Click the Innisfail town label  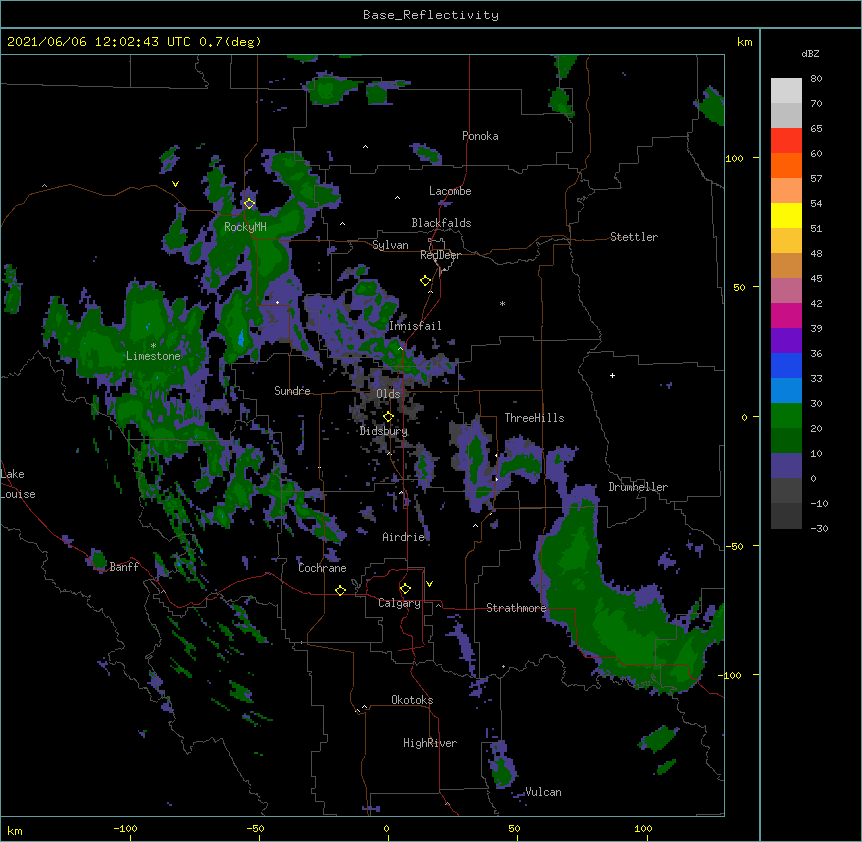415,326
